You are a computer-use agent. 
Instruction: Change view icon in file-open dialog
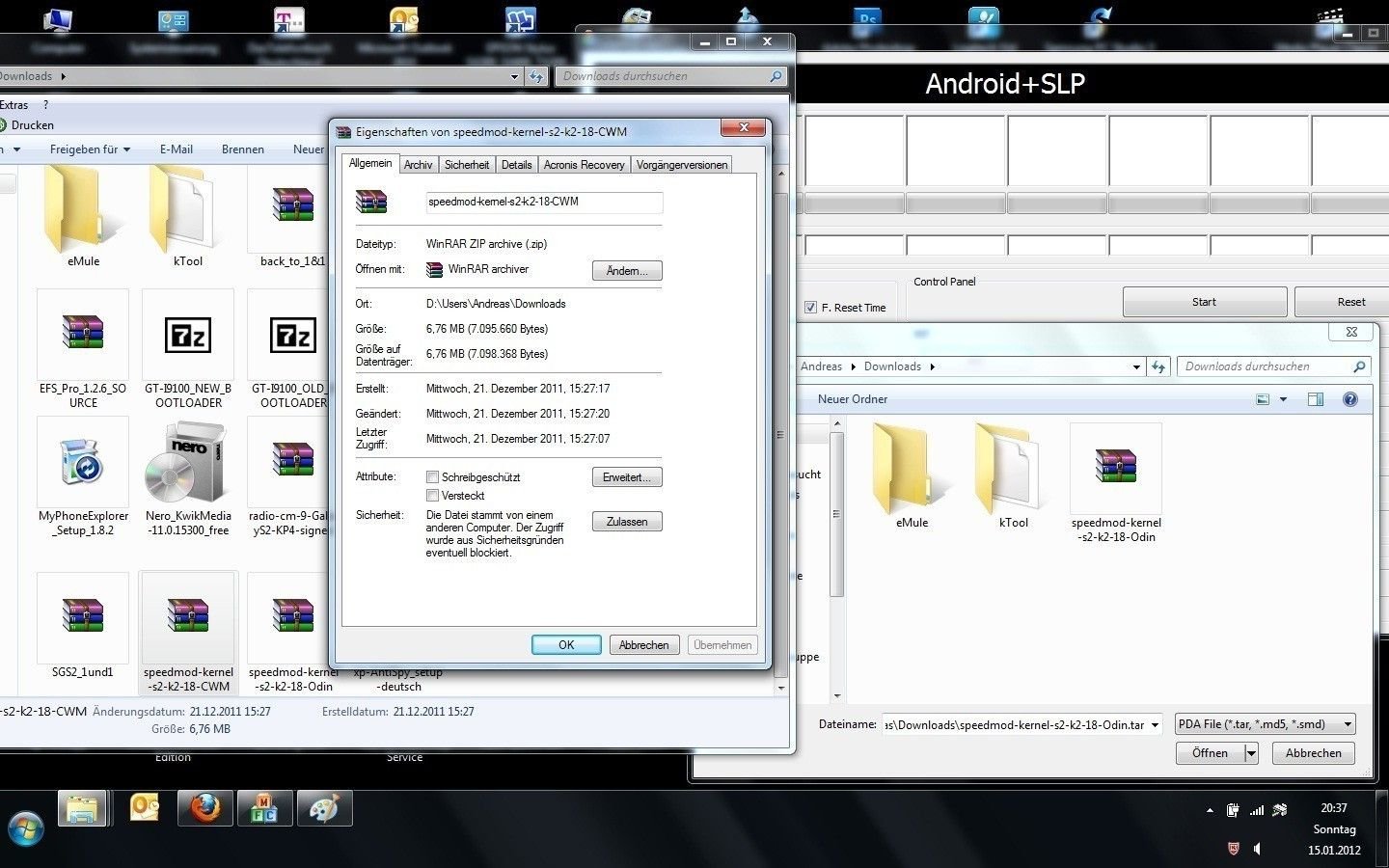(x=1263, y=399)
